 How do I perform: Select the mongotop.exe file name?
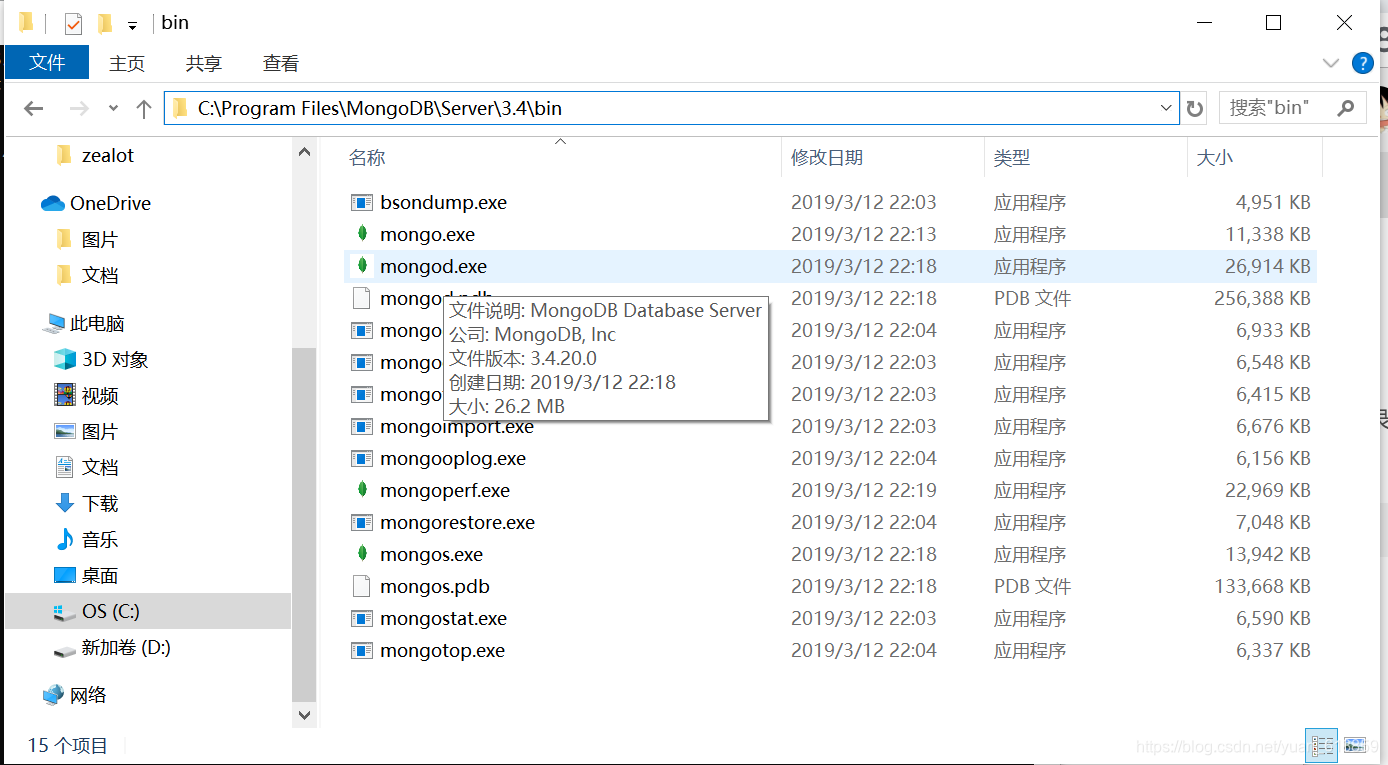pyautogui.click(x=442, y=650)
